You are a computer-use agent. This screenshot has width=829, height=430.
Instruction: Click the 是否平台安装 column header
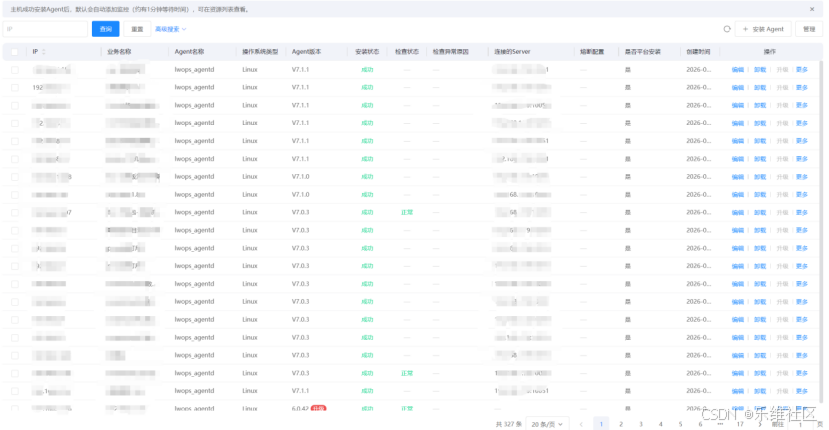click(642, 52)
